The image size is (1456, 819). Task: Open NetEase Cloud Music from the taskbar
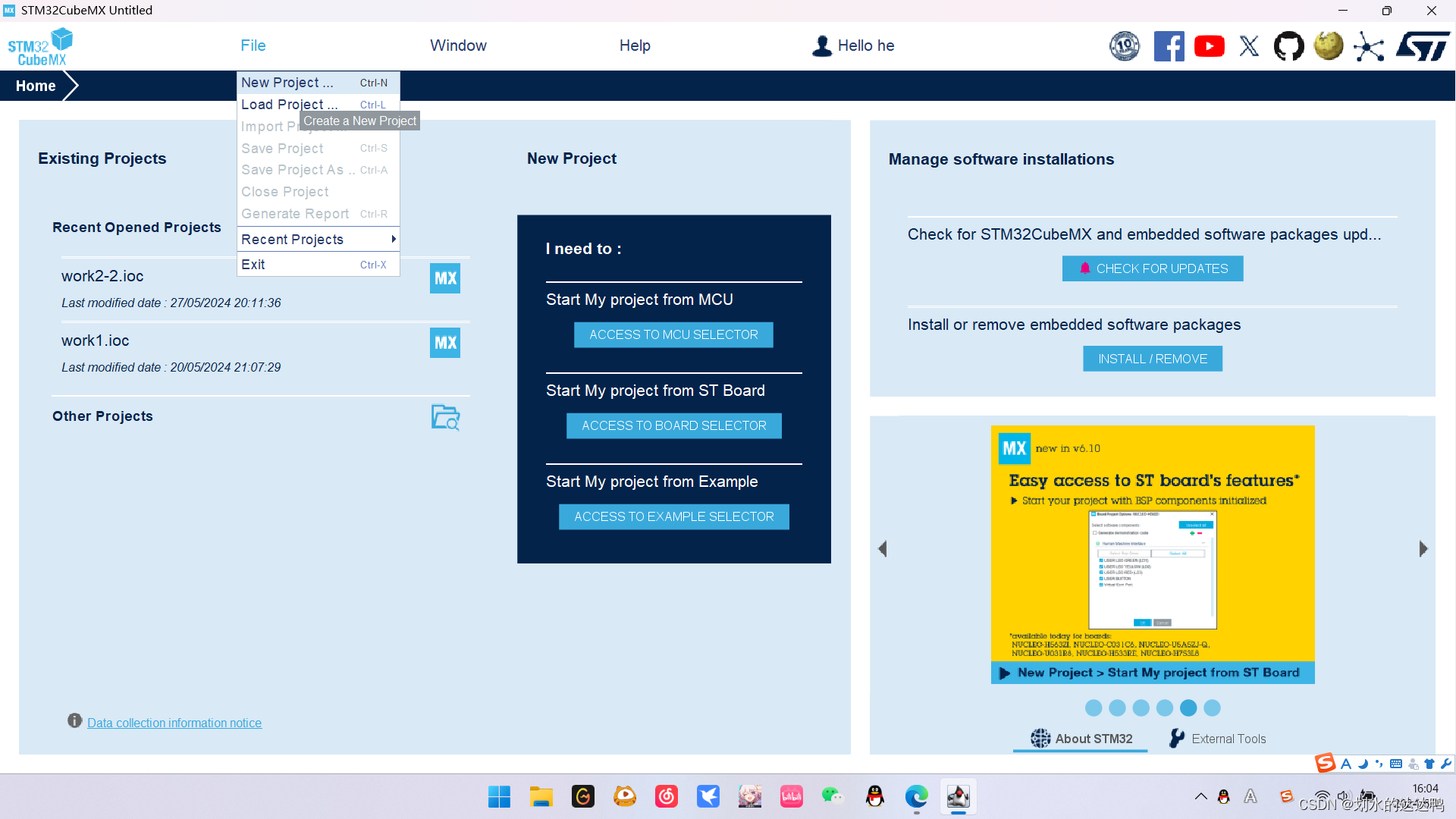667,796
